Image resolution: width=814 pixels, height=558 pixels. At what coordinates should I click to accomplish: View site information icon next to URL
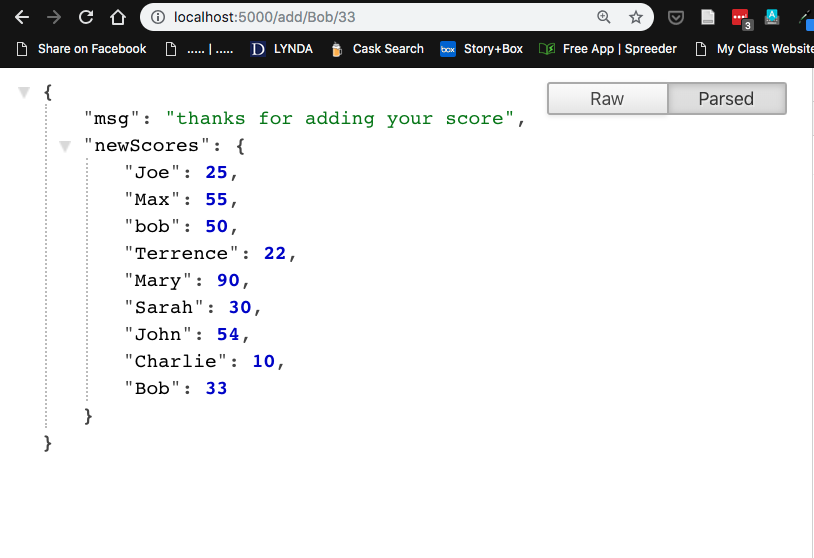[x=158, y=17]
